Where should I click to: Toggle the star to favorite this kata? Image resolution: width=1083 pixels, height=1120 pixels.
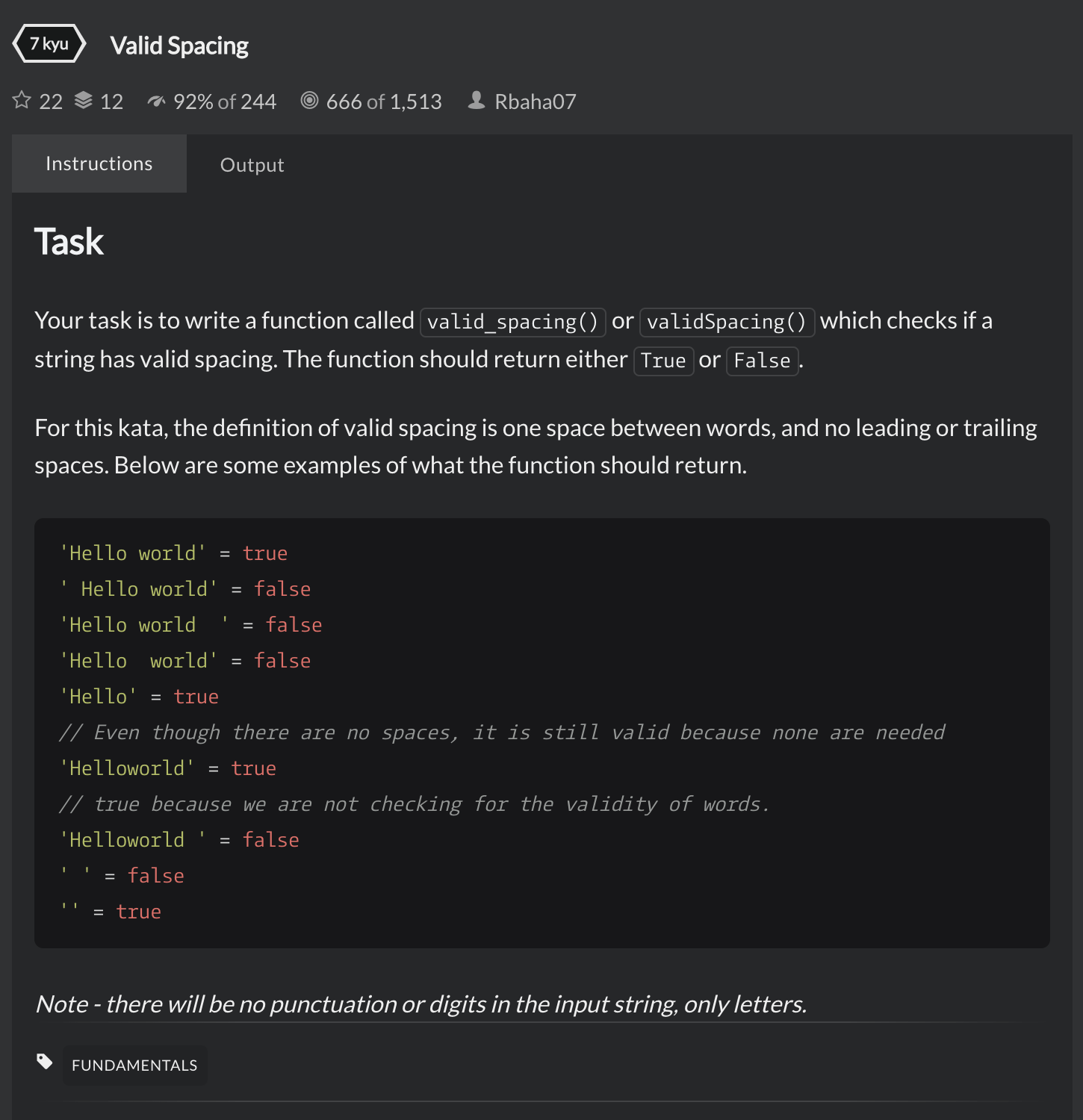click(x=22, y=100)
